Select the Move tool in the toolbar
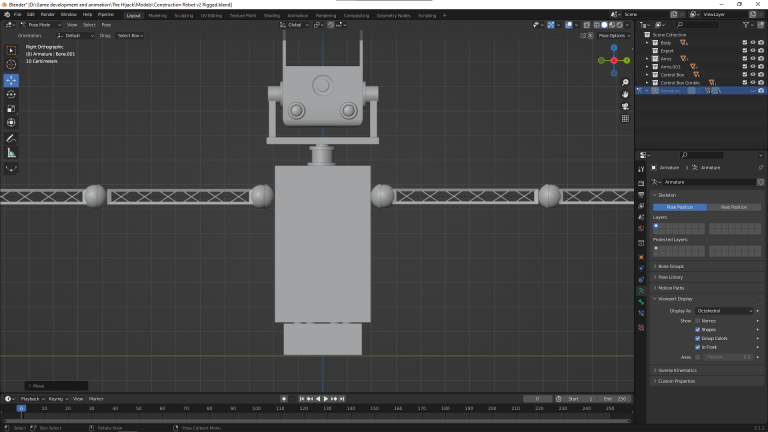The image size is (768, 432). 11,80
